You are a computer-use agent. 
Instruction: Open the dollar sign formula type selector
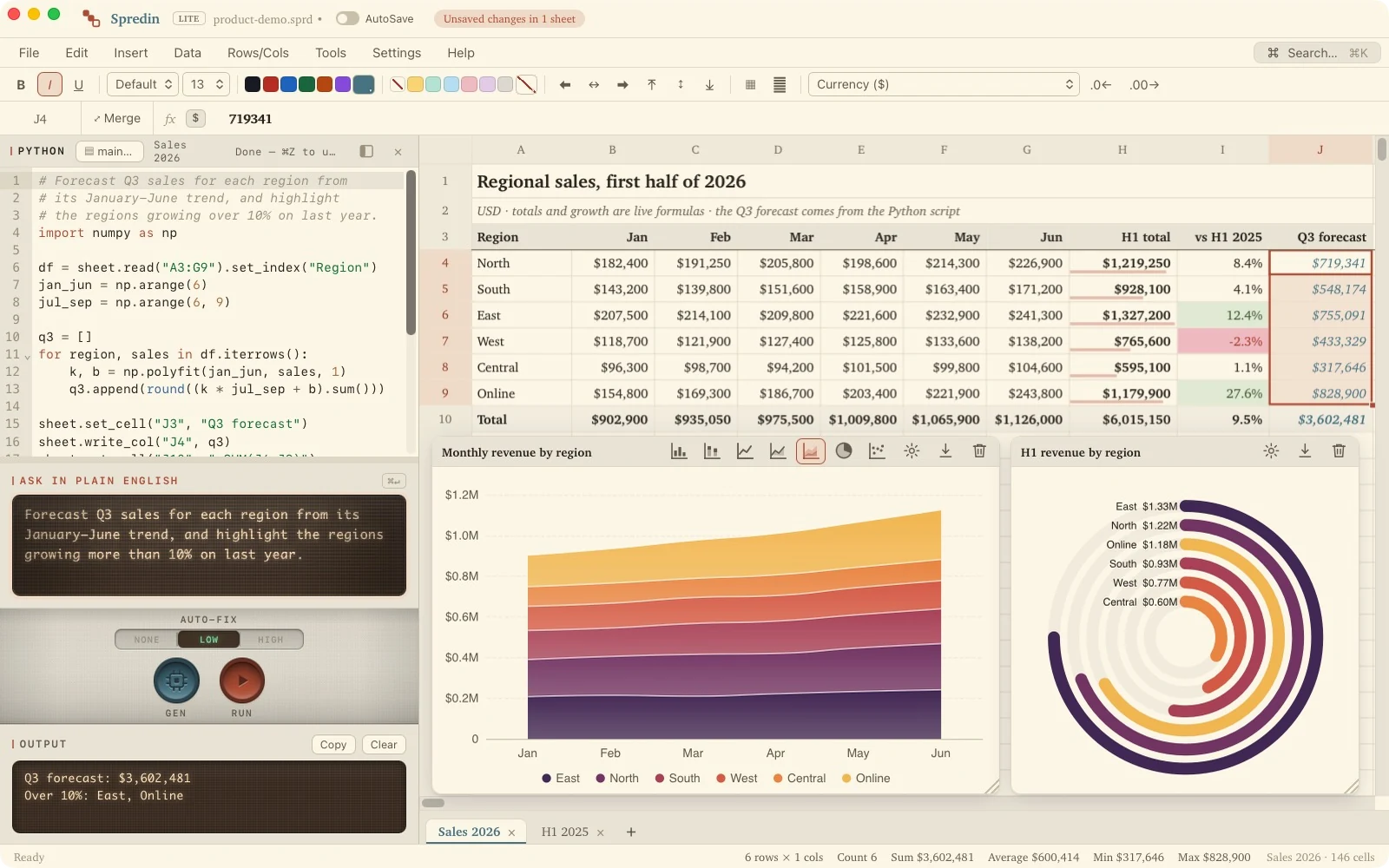(x=195, y=118)
